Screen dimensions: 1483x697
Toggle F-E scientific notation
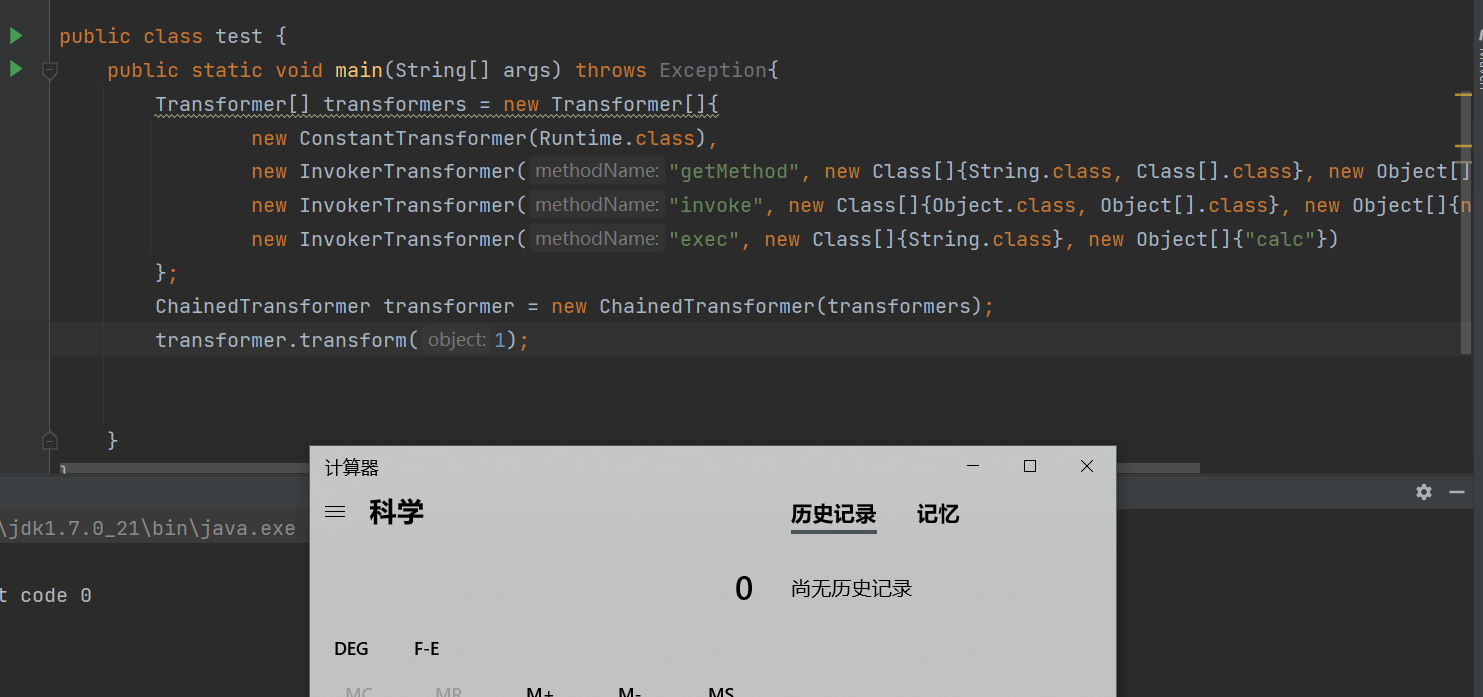click(427, 649)
